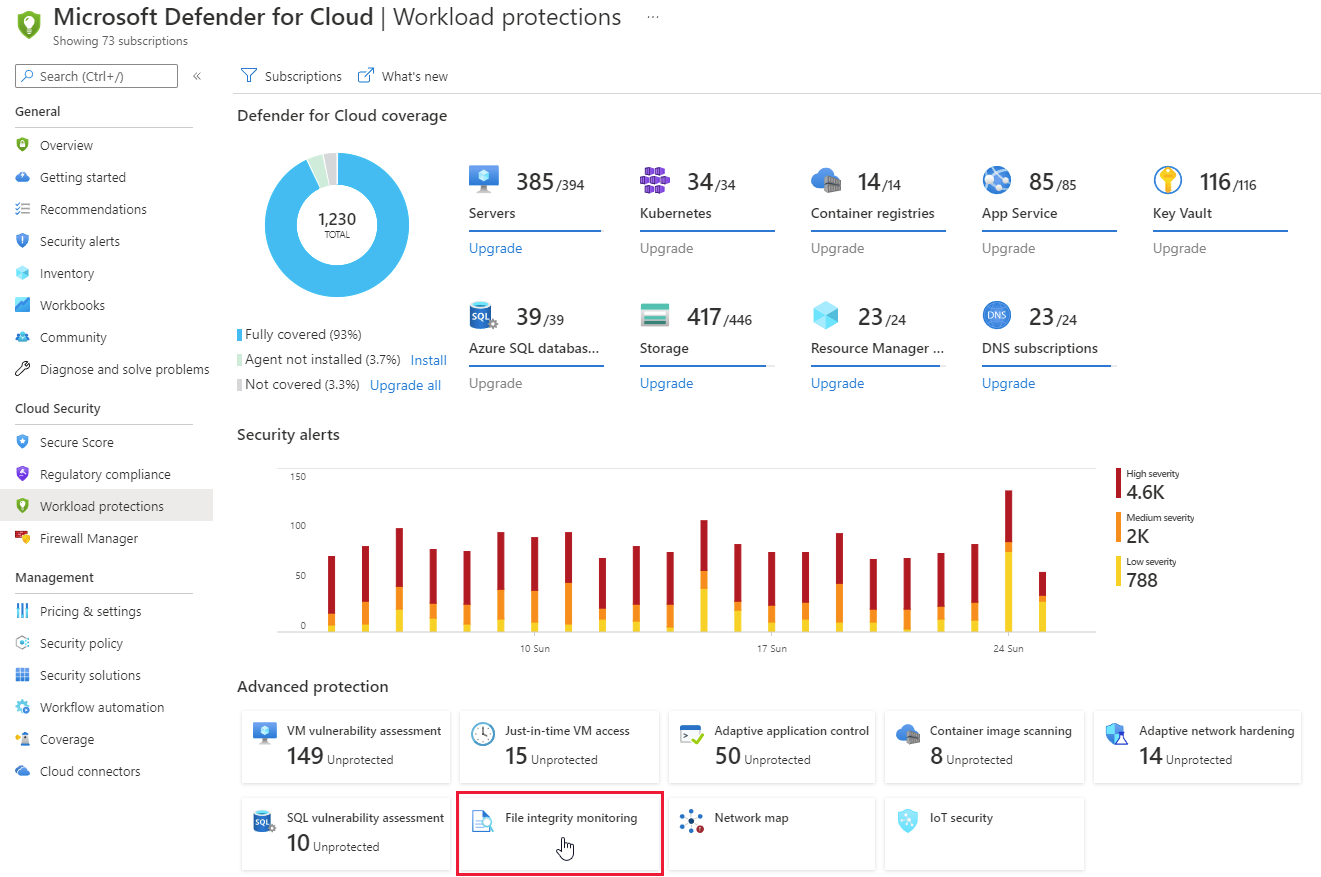Click the Secure Score icon
The image size is (1321, 877).
(x=22, y=442)
